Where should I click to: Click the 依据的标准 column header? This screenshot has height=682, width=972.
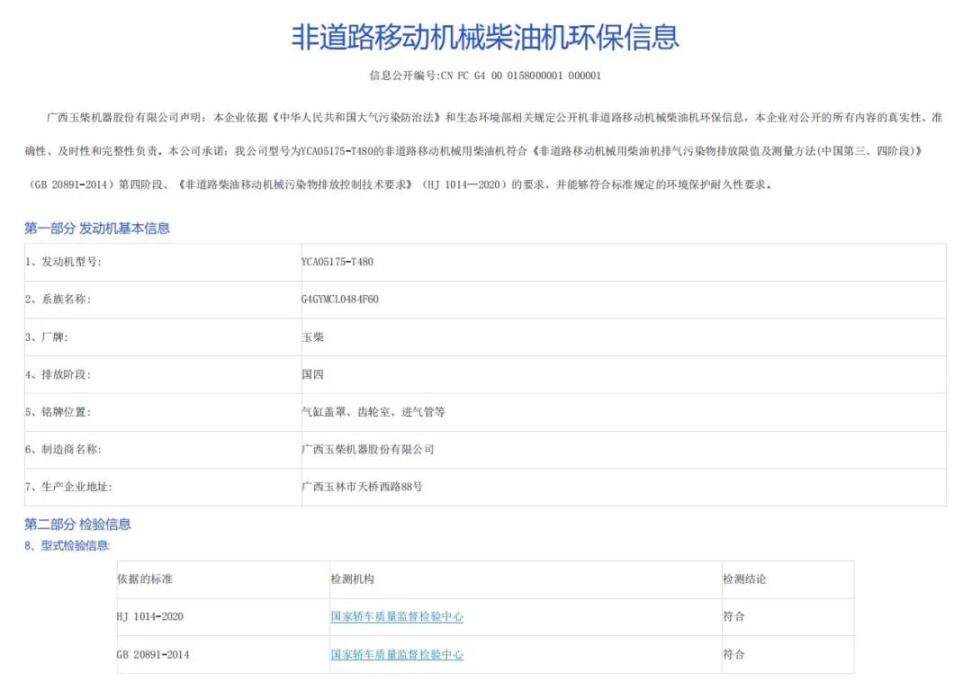[145, 580]
